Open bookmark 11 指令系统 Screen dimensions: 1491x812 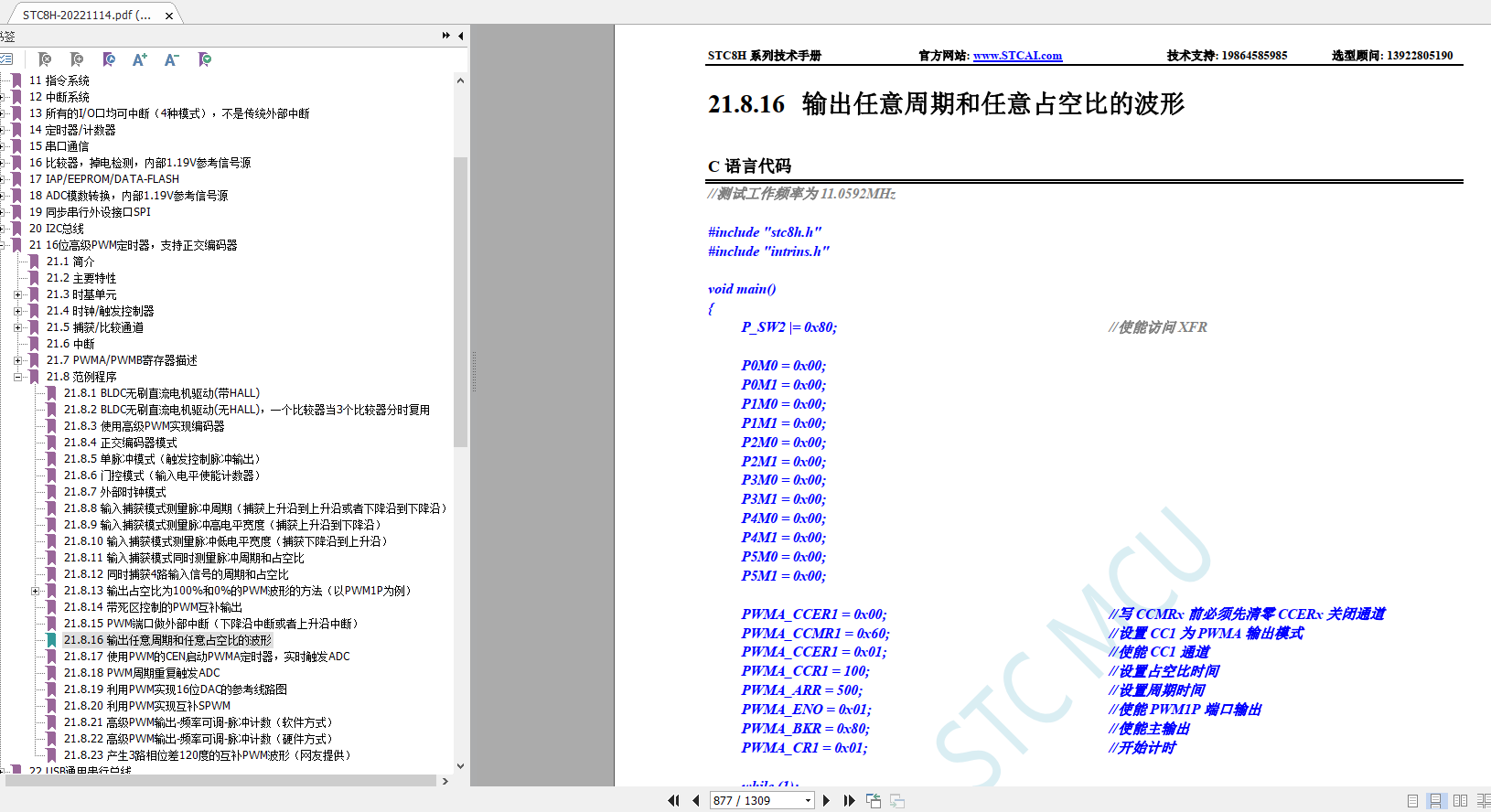[x=59, y=80]
